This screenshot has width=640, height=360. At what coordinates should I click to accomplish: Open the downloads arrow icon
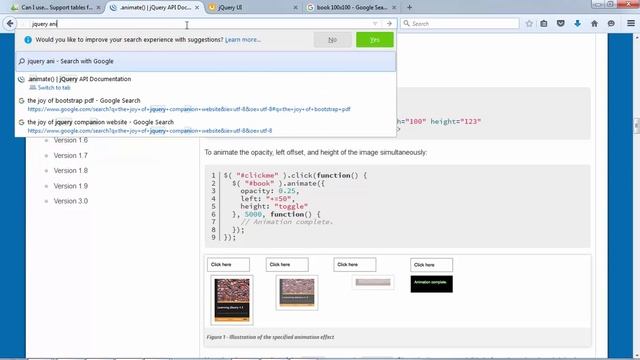pyautogui.click(x=578, y=24)
